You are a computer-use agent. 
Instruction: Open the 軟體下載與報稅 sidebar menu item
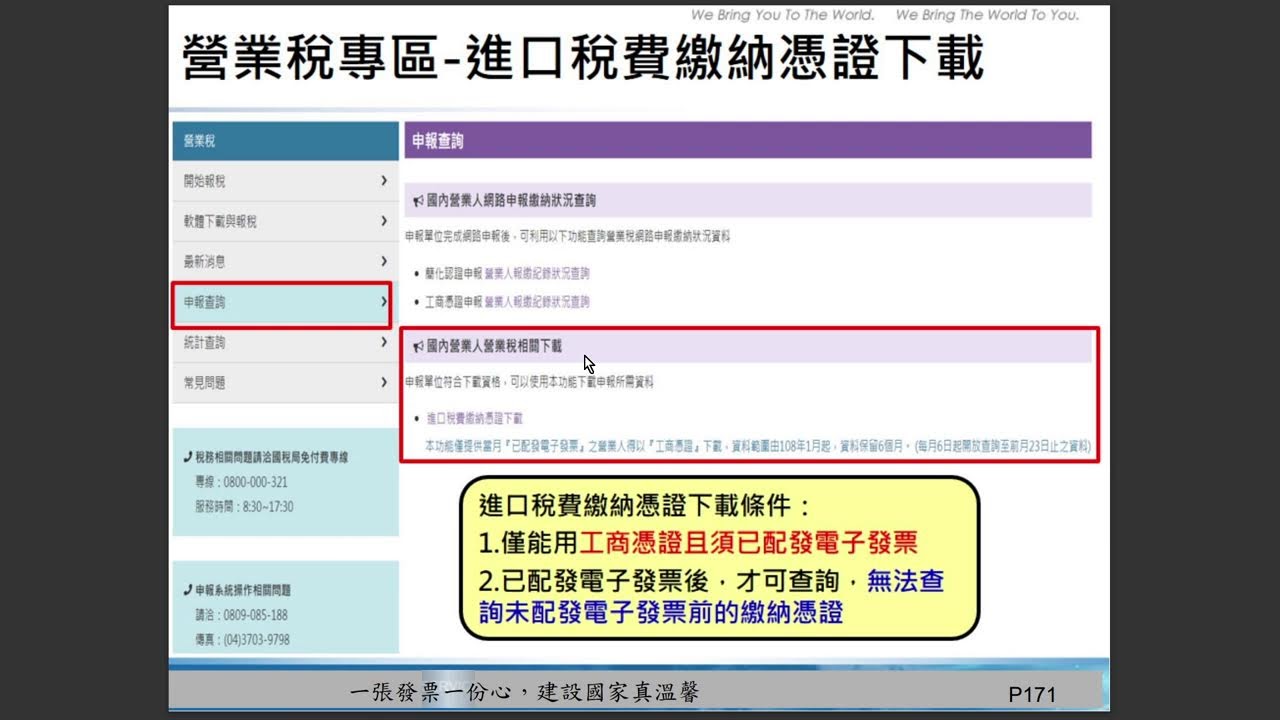(285, 221)
